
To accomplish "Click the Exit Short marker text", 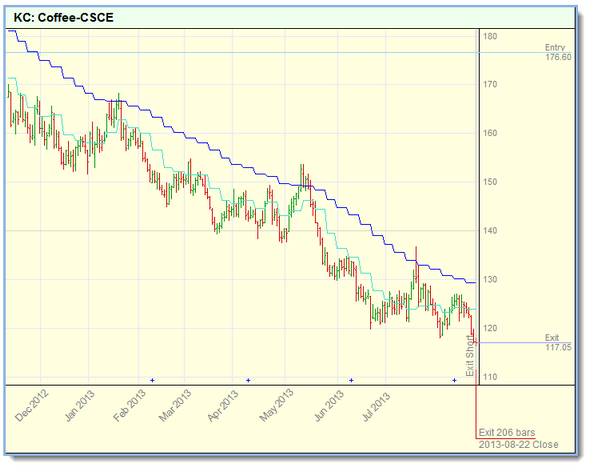I will click(x=470, y=356).
